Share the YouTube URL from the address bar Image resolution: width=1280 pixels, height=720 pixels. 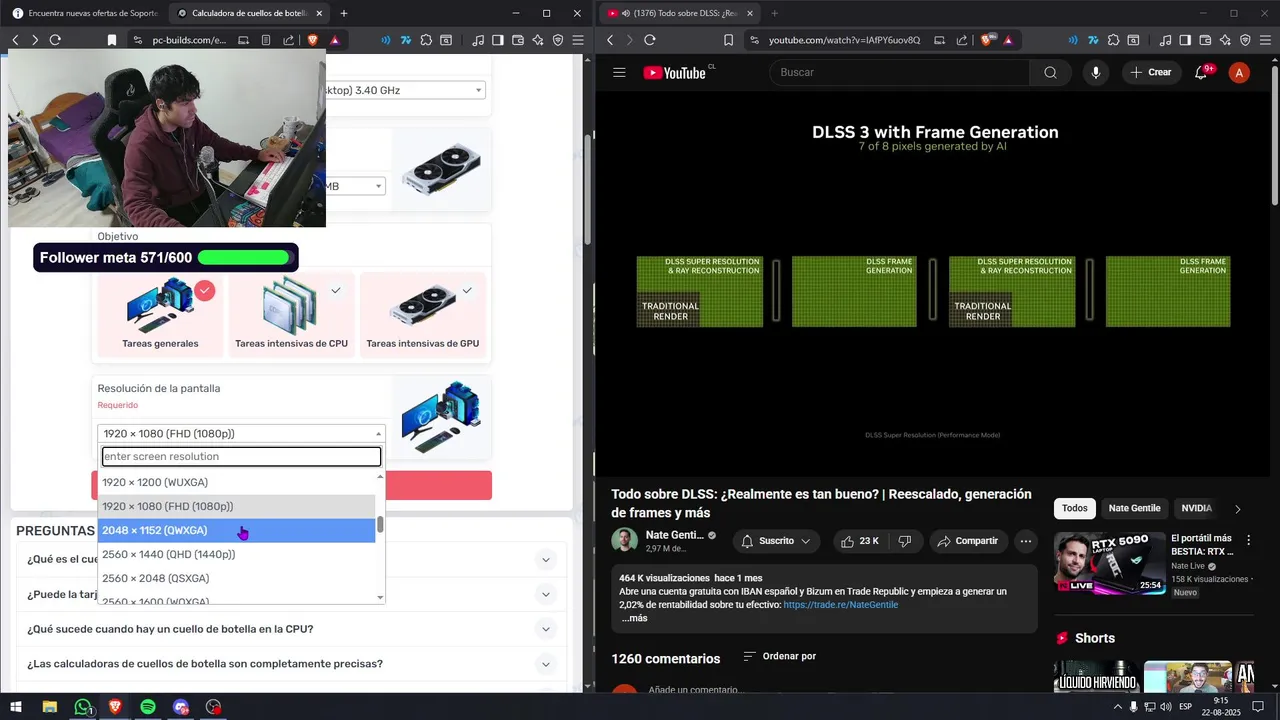(x=961, y=40)
